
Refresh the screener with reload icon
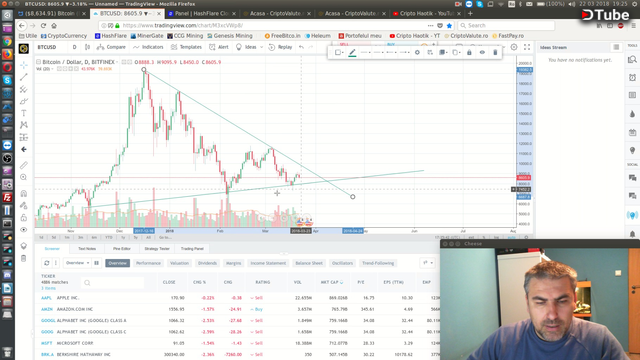point(47,263)
